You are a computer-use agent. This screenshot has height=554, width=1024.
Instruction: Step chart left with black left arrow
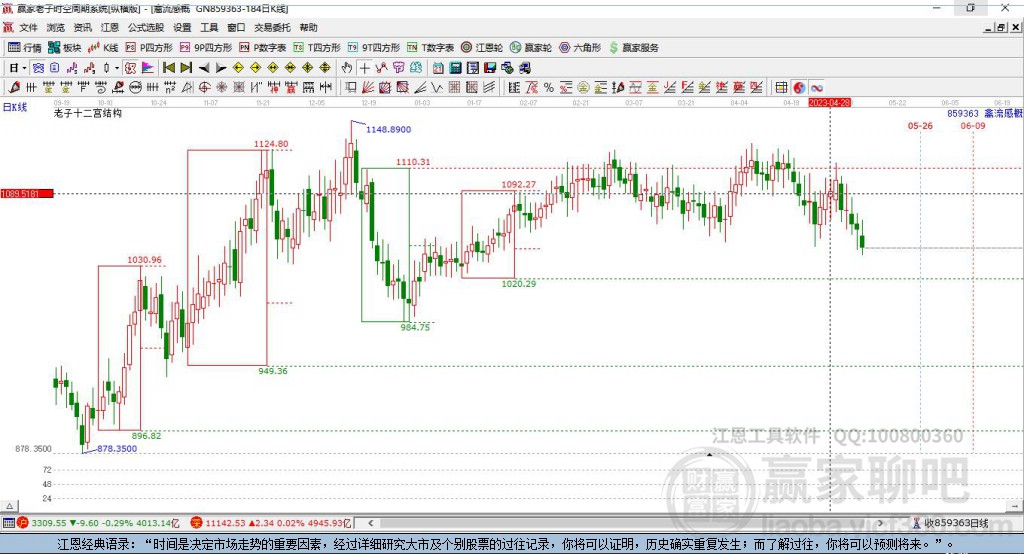click(x=204, y=68)
